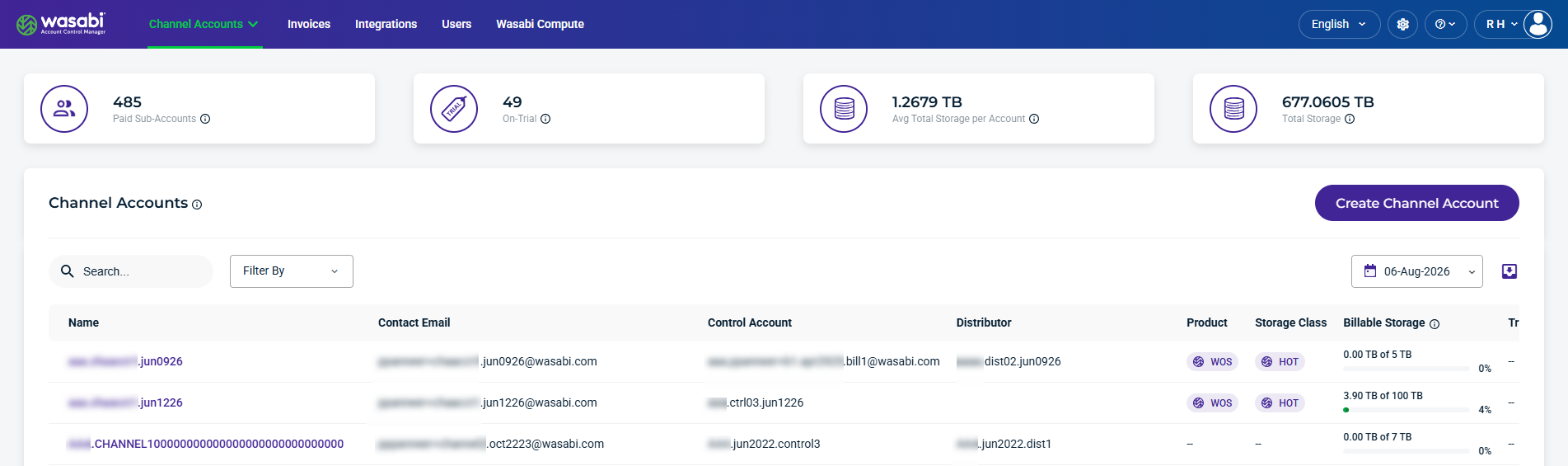Screen dimensions: 1568x466
Task: Click the ctrl03.jun1226 control account
Action: pyautogui.click(x=755, y=402)
